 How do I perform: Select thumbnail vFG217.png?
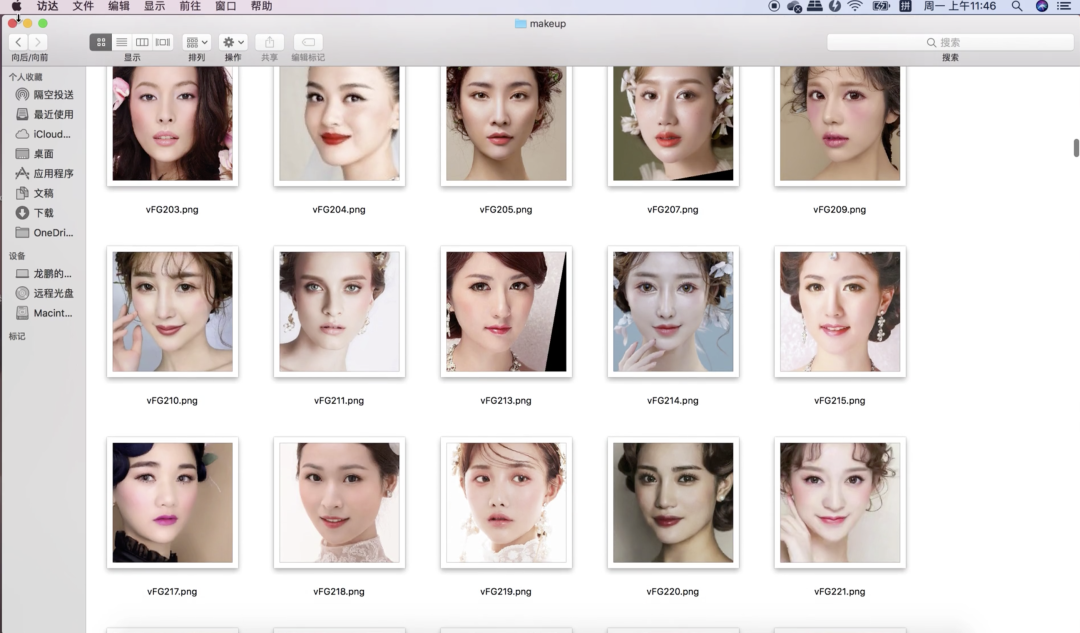click(172, 503)
